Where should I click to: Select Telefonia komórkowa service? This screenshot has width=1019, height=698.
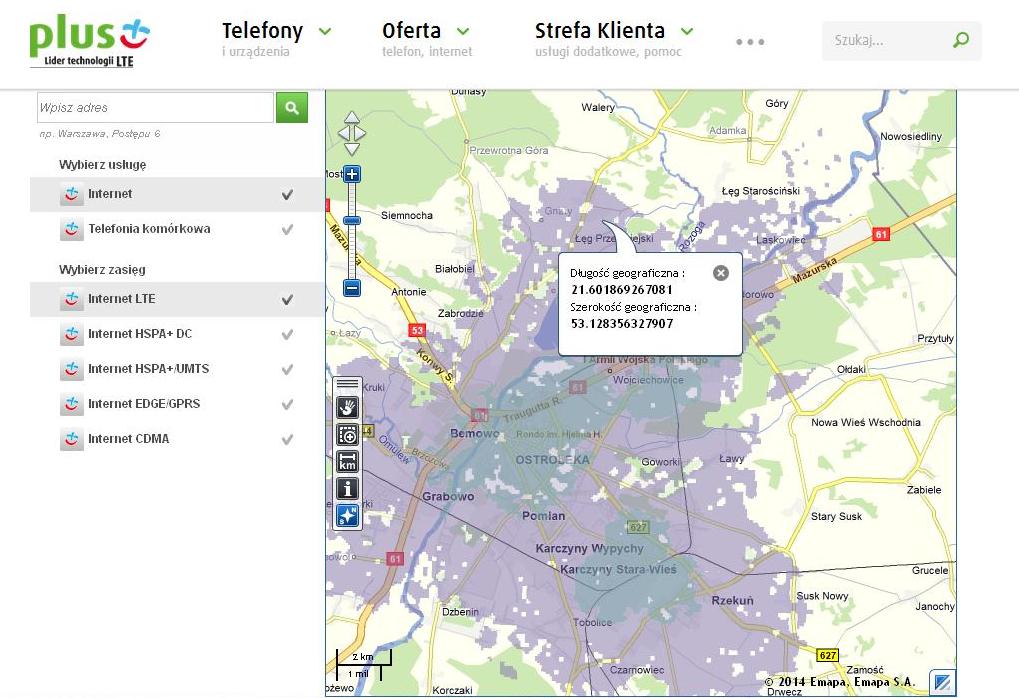click(x=149, y=229)
